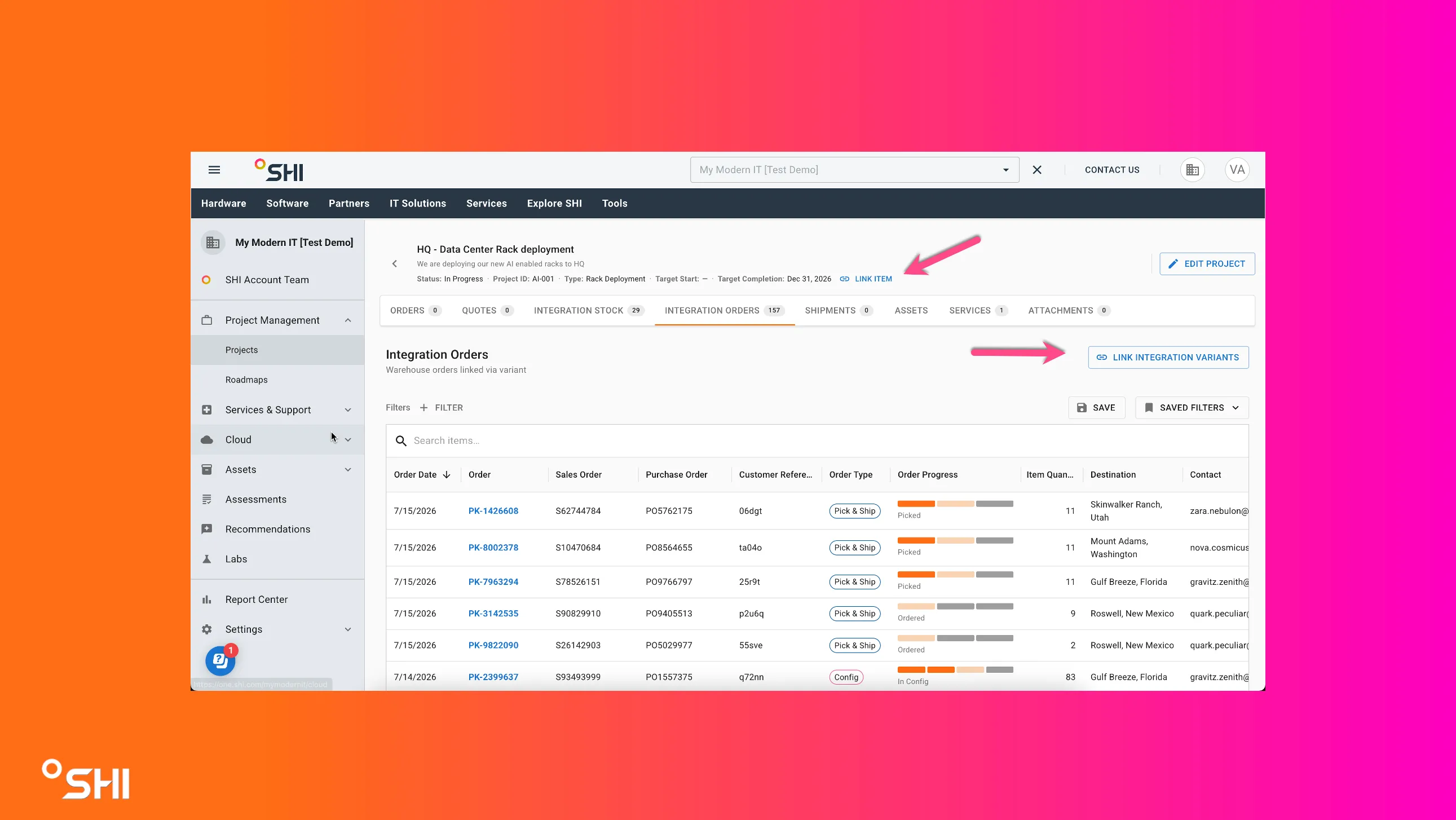Open the Report Center chart icon
This screenshot has width=1456, height=820.
coord(207,599)
